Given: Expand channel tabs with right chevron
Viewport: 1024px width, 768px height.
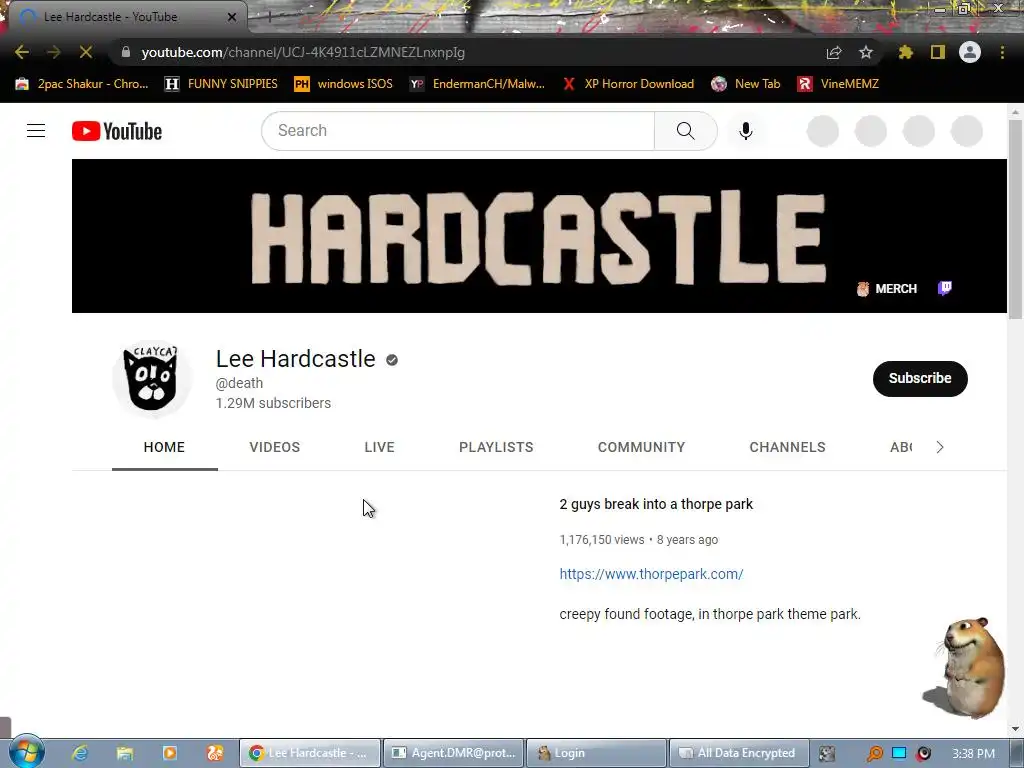Looking at the screenshot, I should tap(940, 447).
